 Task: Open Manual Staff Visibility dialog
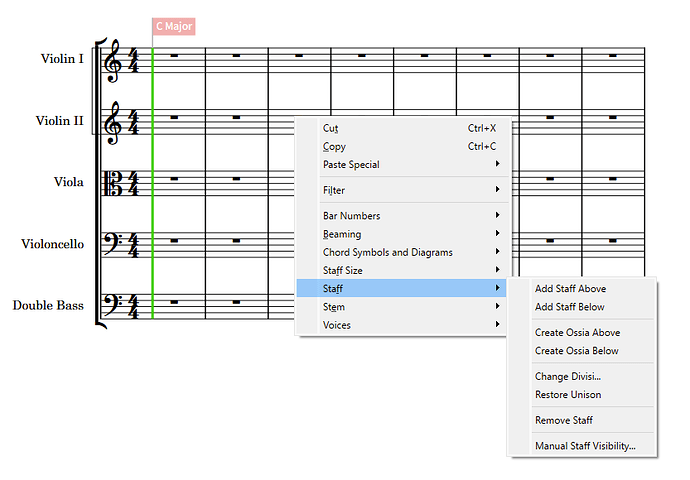585,446
